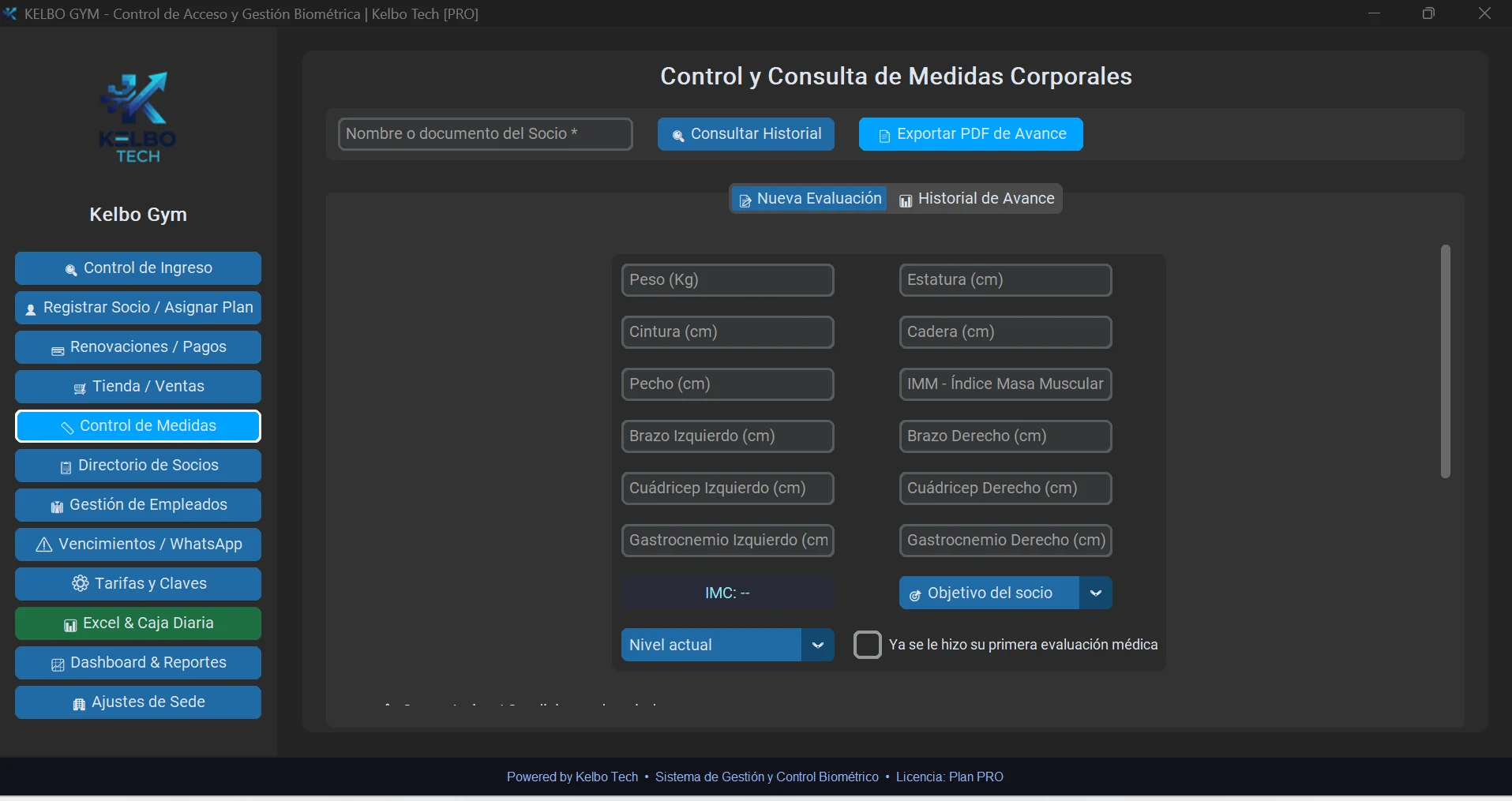Open Vencimientos / WhatsApp alerts
Viewport: 1512px width, 801px height.
138,545
